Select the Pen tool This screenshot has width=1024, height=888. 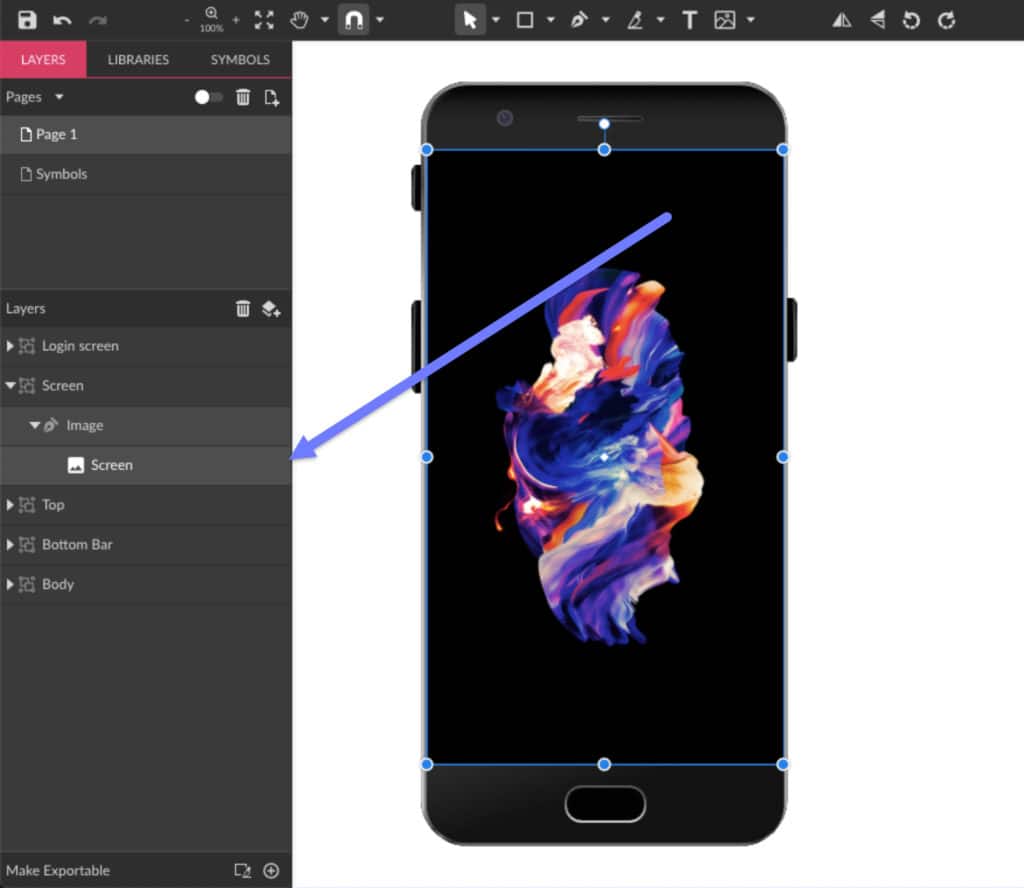579,20
